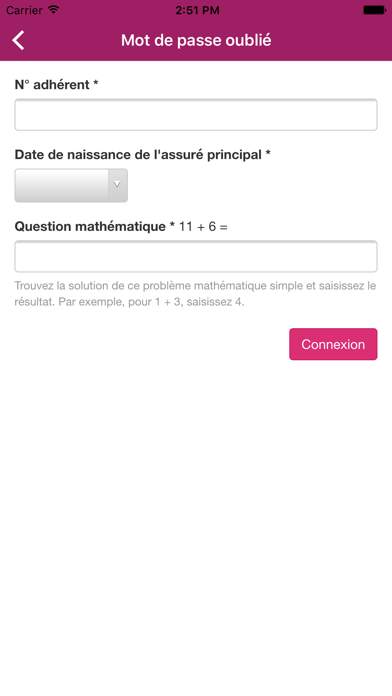Image resolution: width=392 pixels, height=696 pixels.
Task: Tap the asterisk after 'assuré principal'
Action: [x=268, y=154]
